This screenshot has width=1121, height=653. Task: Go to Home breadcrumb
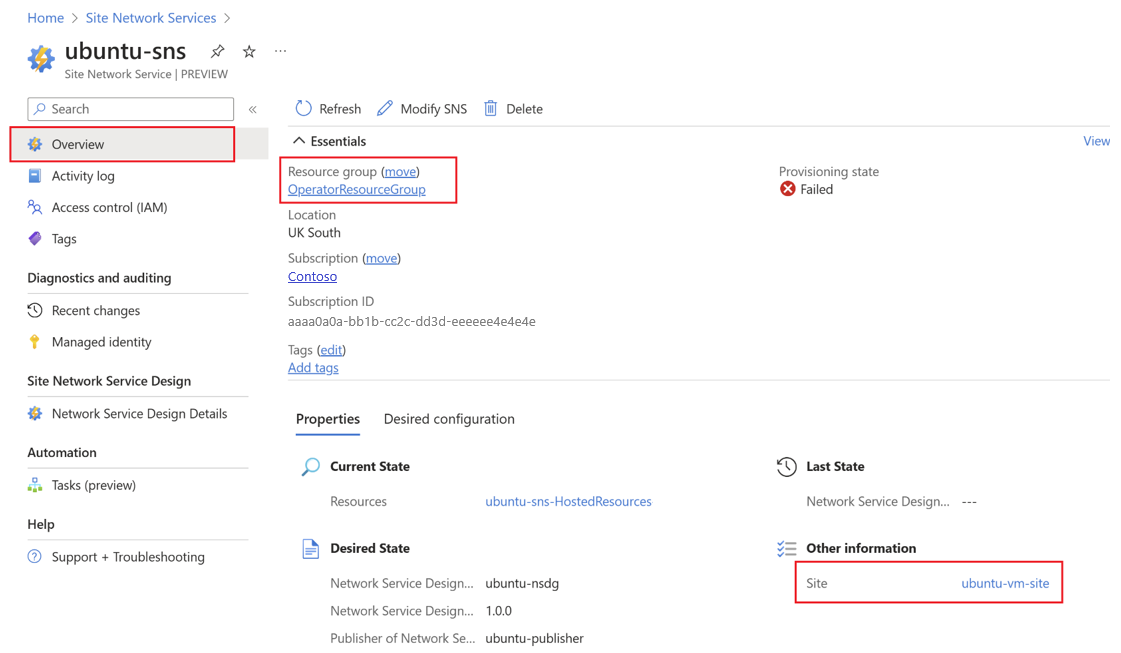point(46,18)
